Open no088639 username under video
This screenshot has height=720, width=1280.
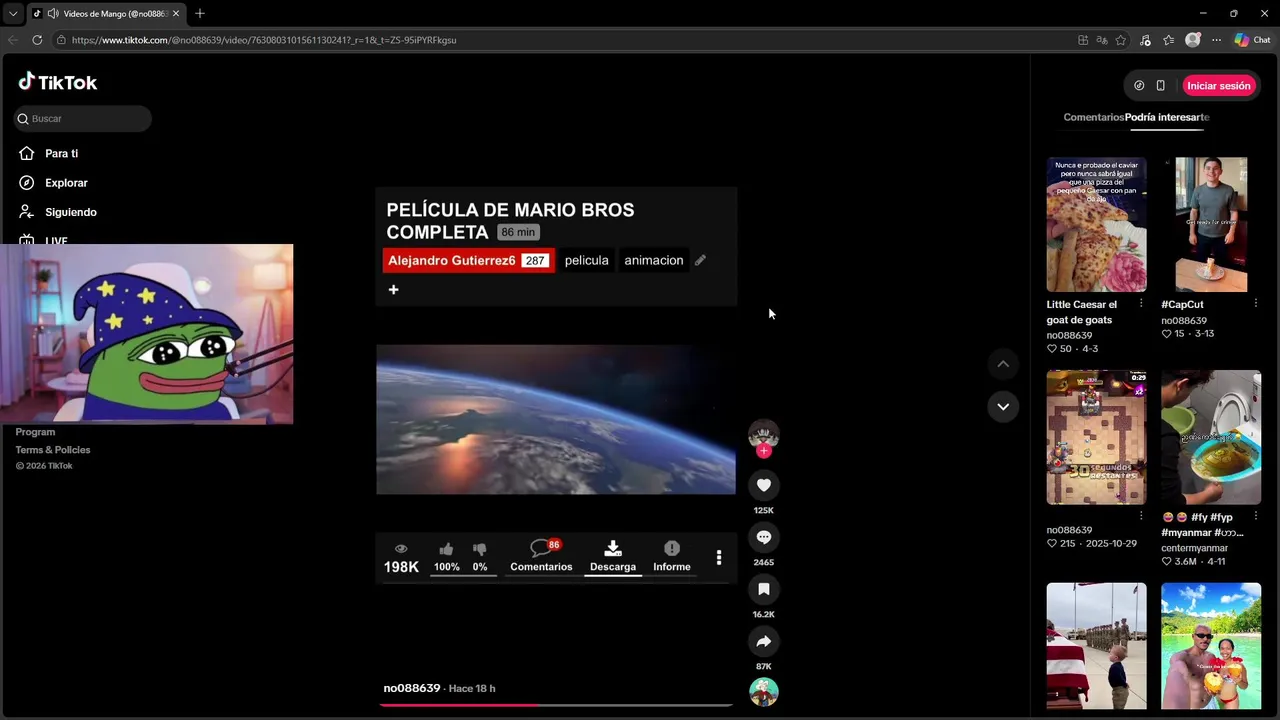tap(412, 688)
